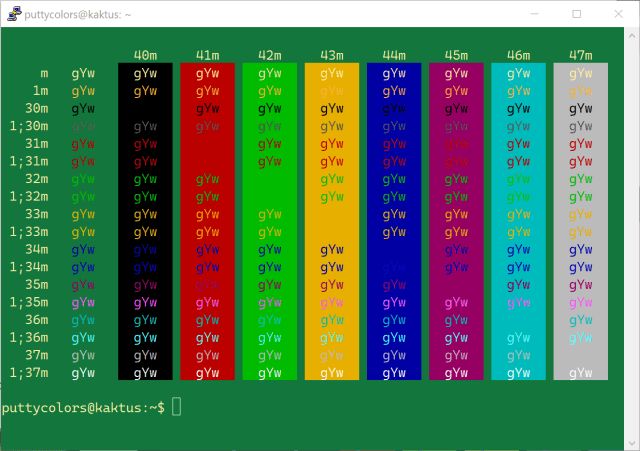The image size is (640, 451).
Task: Pick the 43m yellow column header
Action: coord(332,55)
